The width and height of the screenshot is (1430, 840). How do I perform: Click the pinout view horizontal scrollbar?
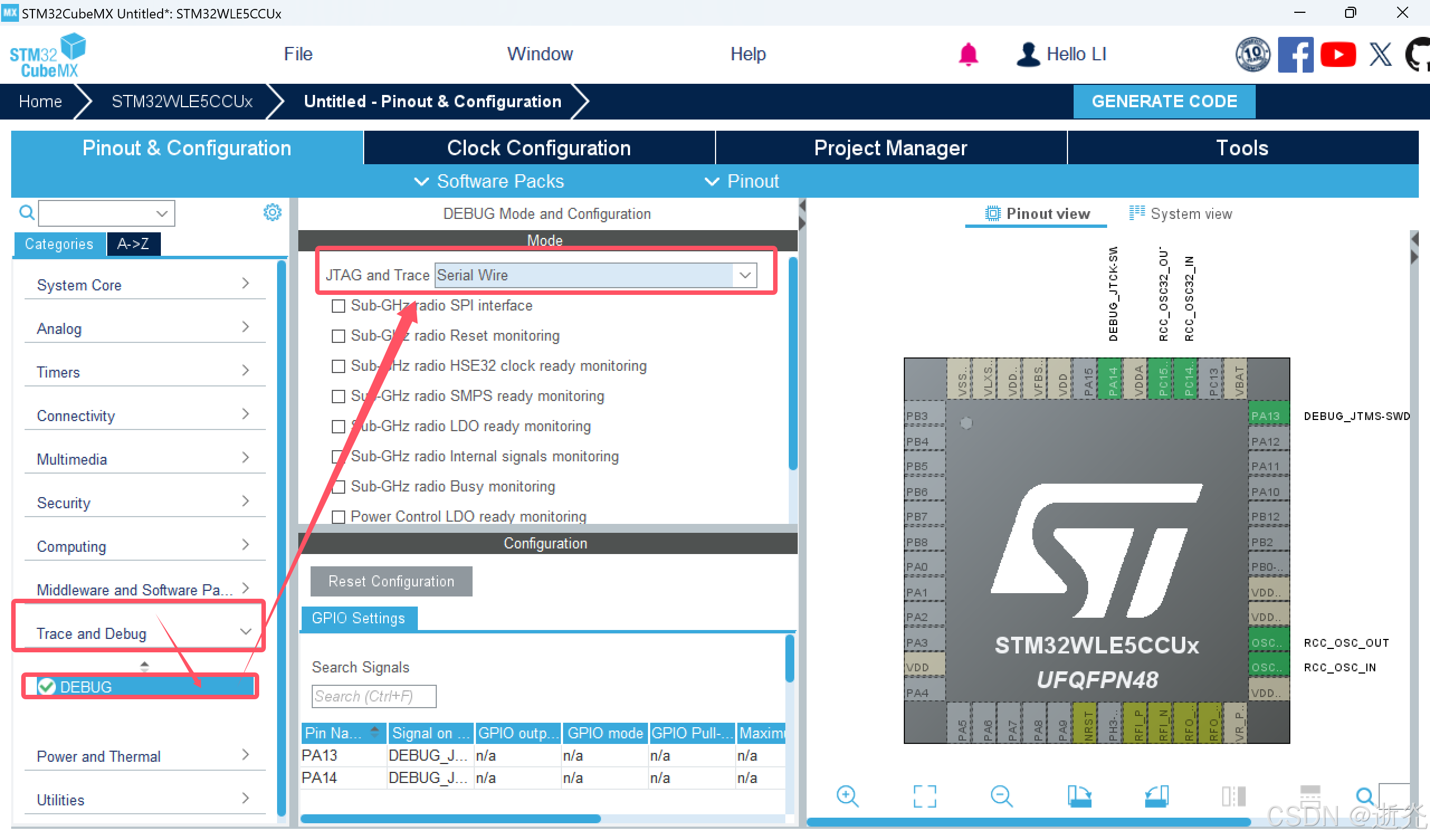(1028, 821)
